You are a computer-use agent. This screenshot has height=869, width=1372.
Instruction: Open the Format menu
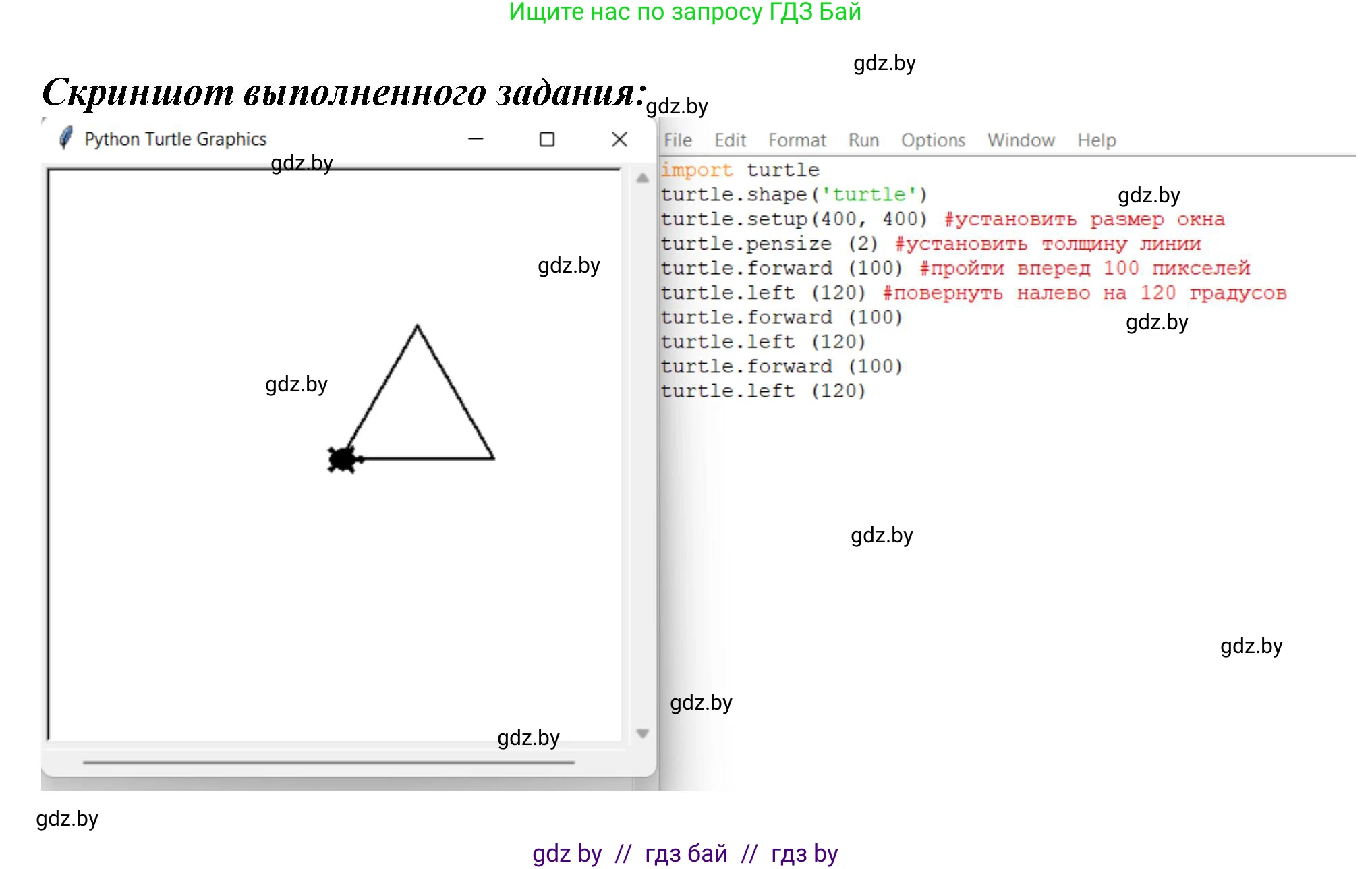[x=797, y=140]
